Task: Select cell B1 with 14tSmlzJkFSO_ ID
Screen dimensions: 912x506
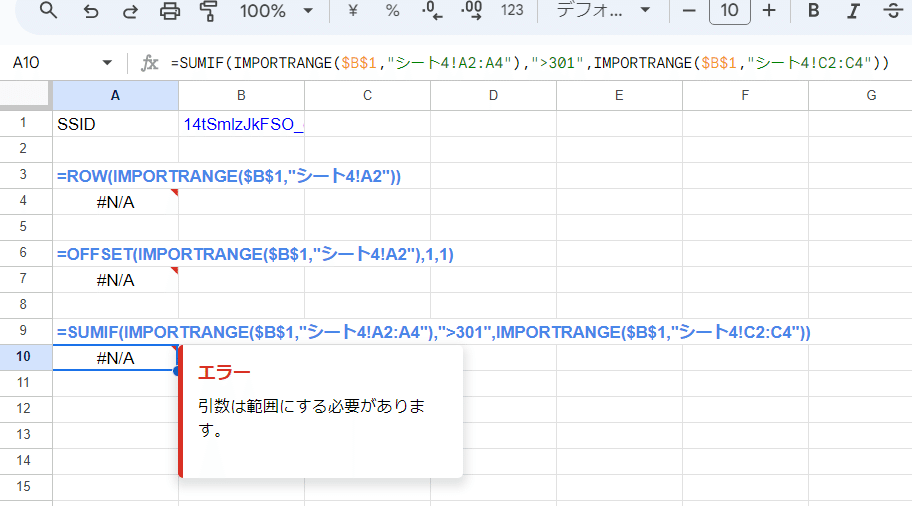Action: tap(241, 124)
